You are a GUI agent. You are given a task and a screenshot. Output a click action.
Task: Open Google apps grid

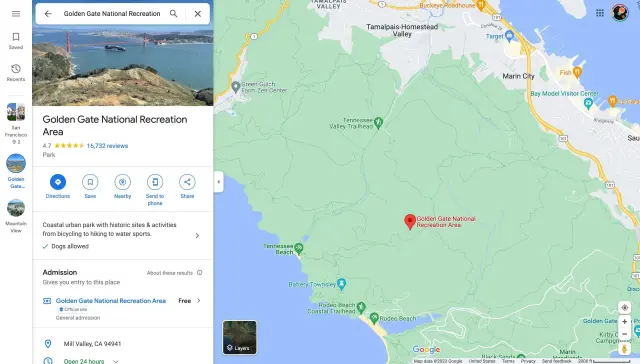(600, 13)
